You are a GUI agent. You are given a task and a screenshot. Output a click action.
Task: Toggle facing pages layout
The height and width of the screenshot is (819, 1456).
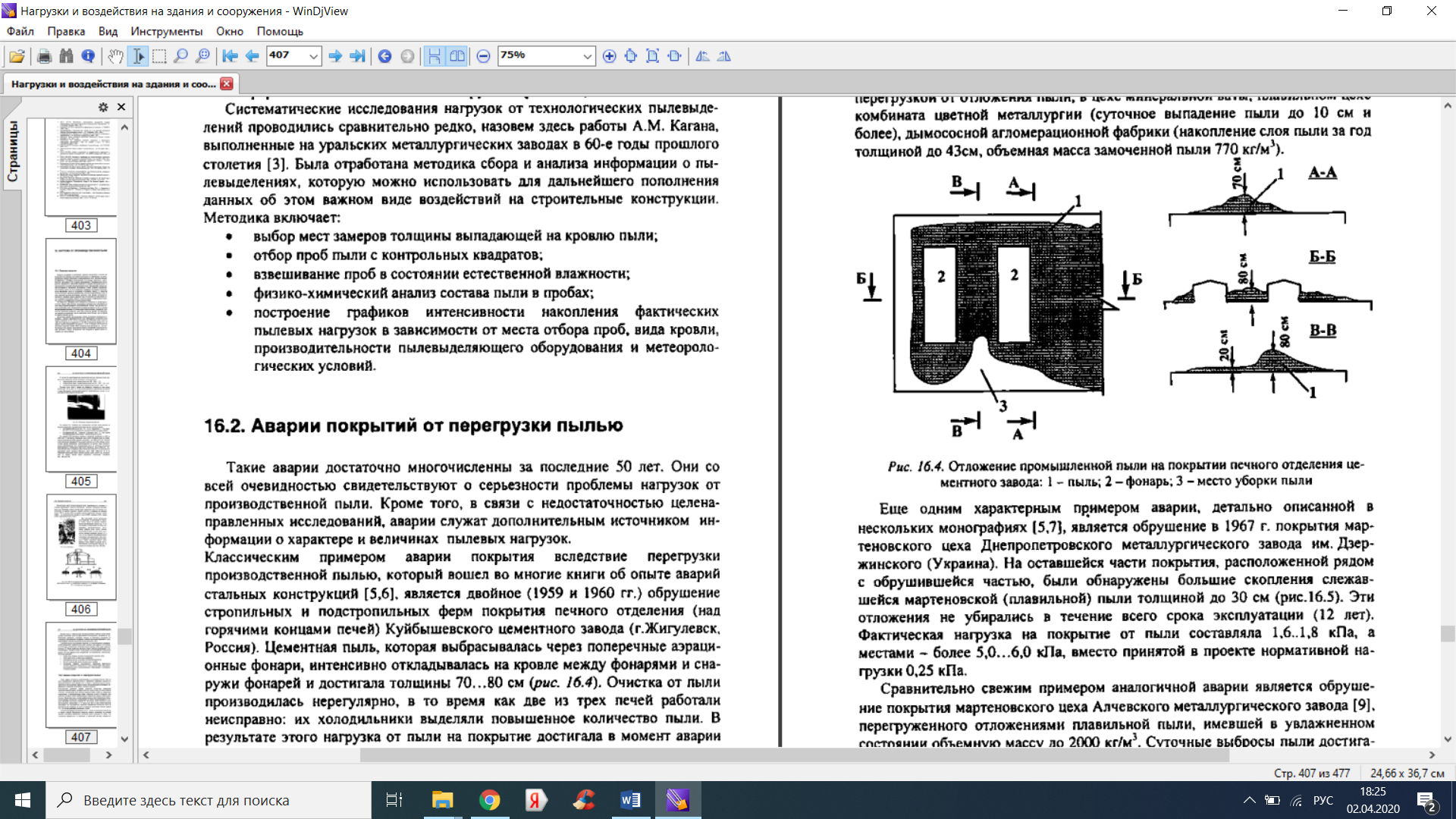point(457,56)
